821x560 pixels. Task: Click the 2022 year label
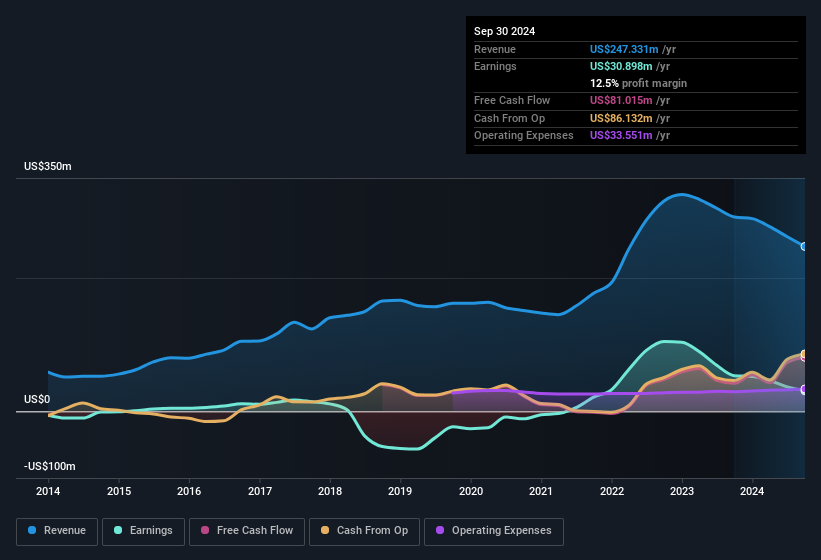(611, 491)
